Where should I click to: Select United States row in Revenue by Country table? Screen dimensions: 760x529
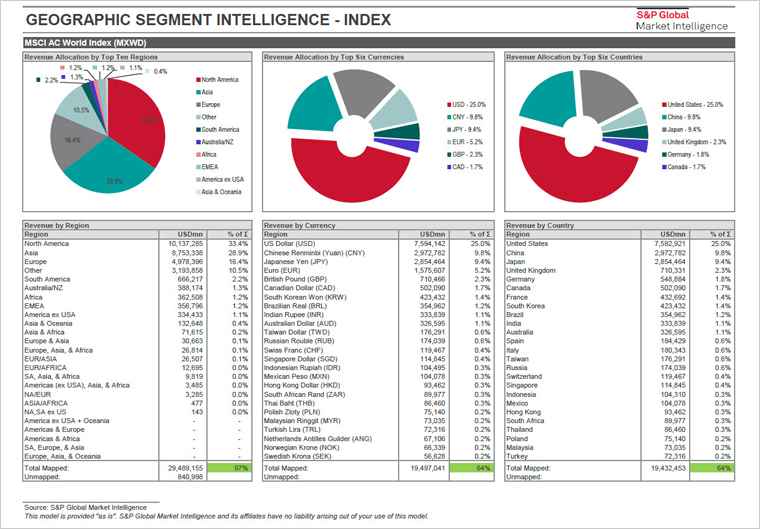coord(619,244)
